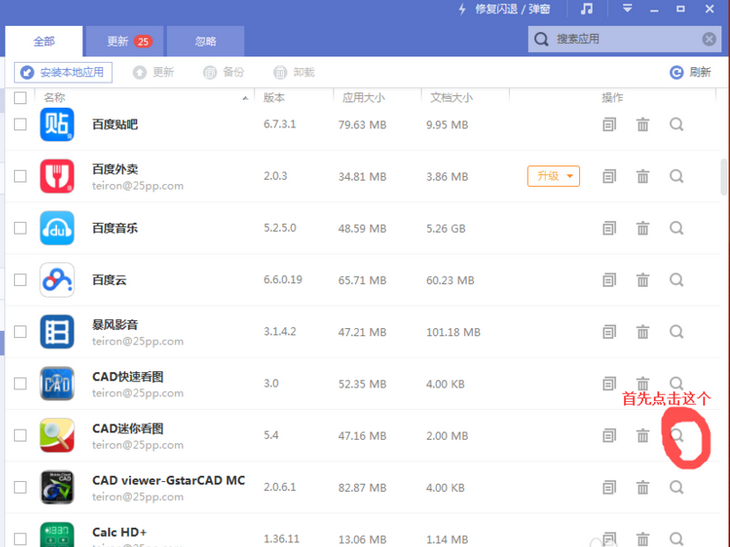730x547 pixels.
Task: Click the 百度外卖 app icon
Action: (x=57, y=176)
